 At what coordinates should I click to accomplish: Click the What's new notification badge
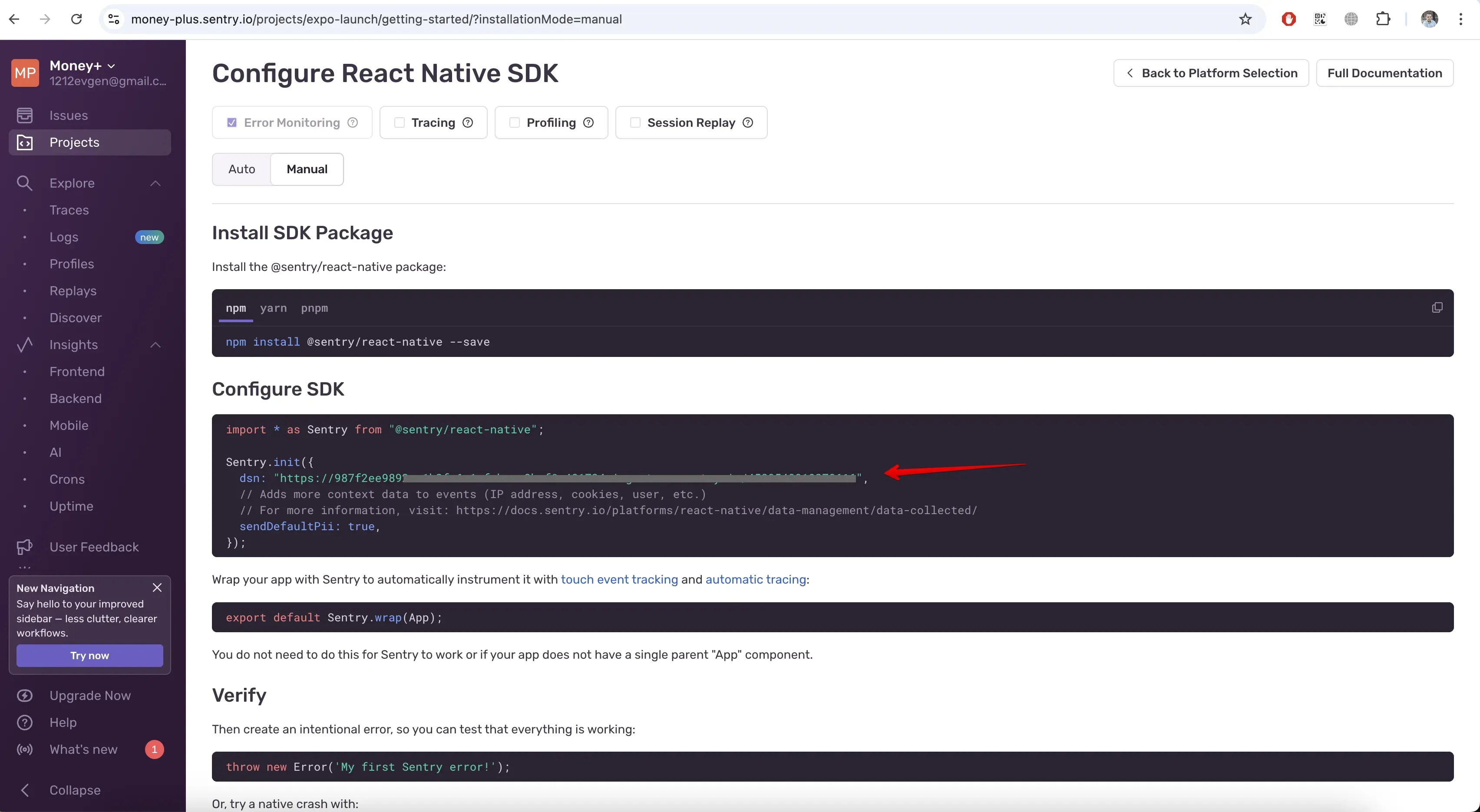[154, 749]
